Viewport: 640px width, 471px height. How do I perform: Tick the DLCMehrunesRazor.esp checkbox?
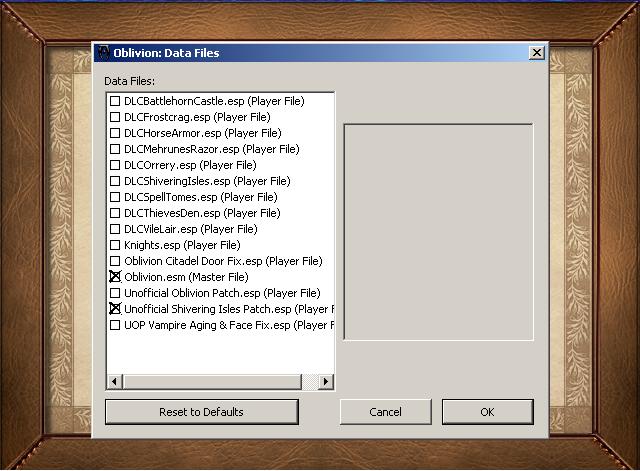(115, 149)
